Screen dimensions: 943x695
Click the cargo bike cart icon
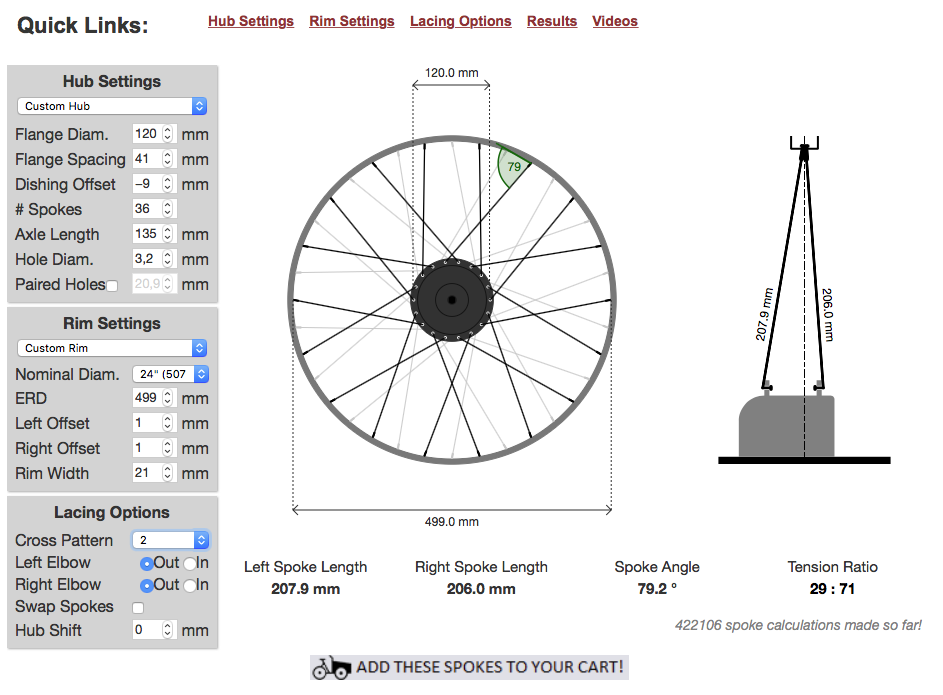point(331,667)
